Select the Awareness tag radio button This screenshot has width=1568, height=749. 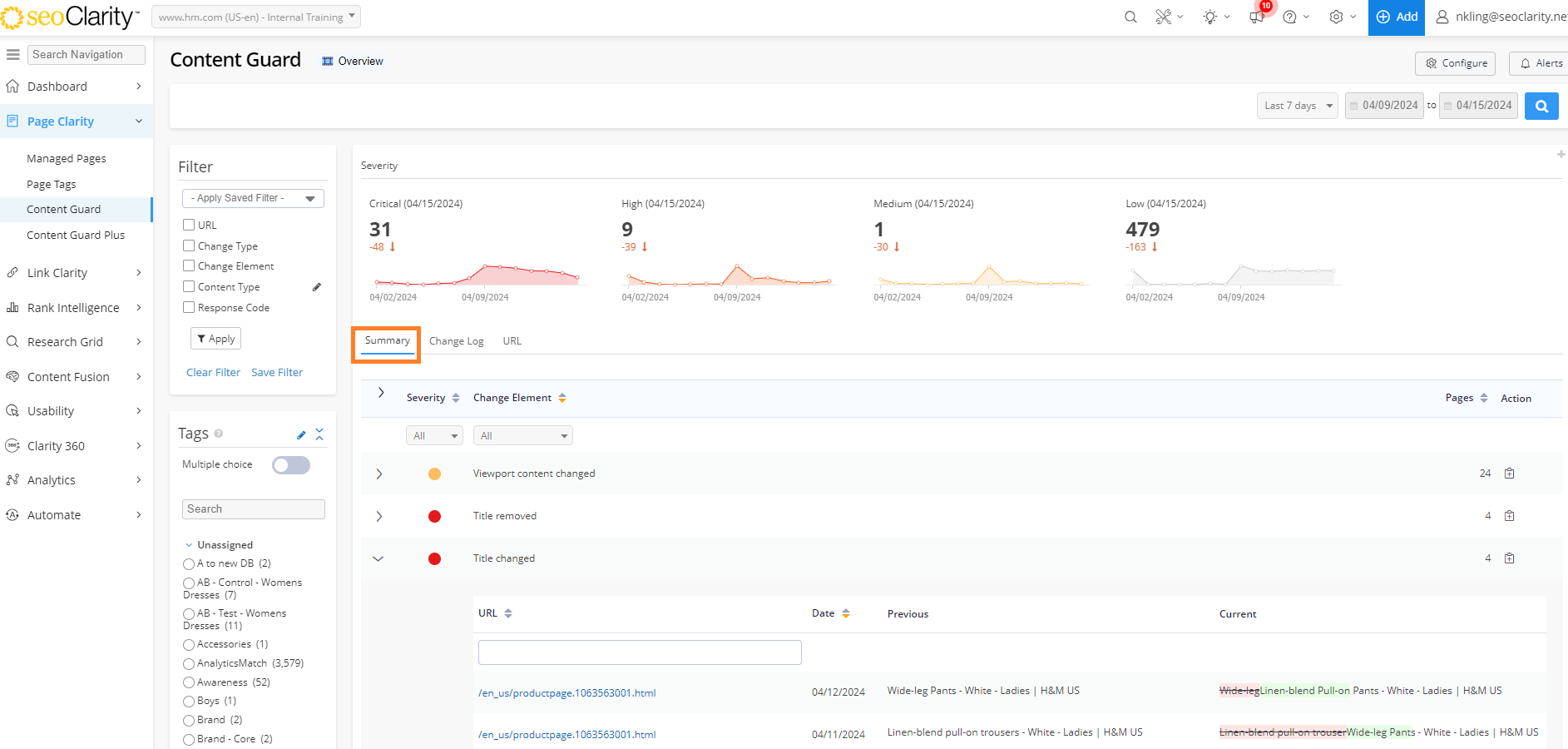[x=189, y=682]
